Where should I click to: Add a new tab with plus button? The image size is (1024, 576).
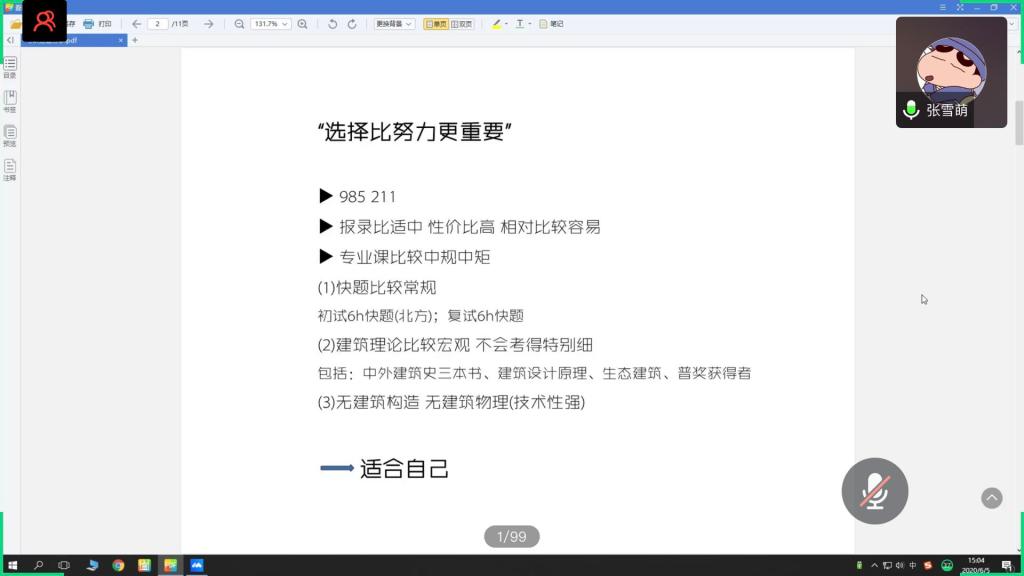point(135,40)
